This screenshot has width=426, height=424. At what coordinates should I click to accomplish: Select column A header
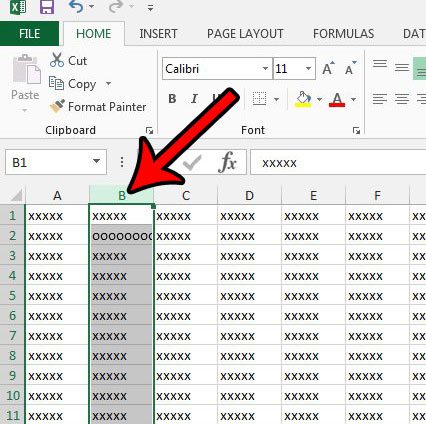[57, 195]
